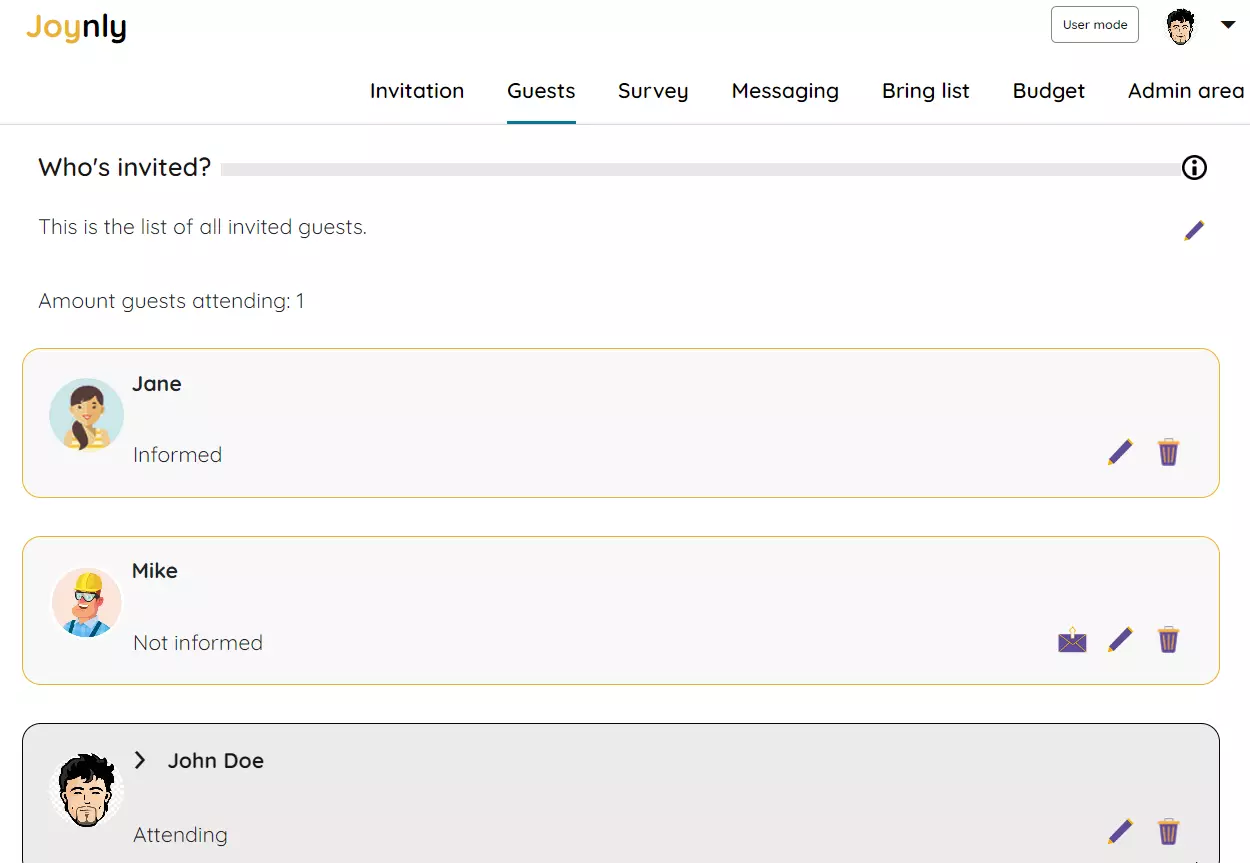Edit guest Jane with pencil icon
The image size is (1250, 863).
click(x=1120, y=452)
